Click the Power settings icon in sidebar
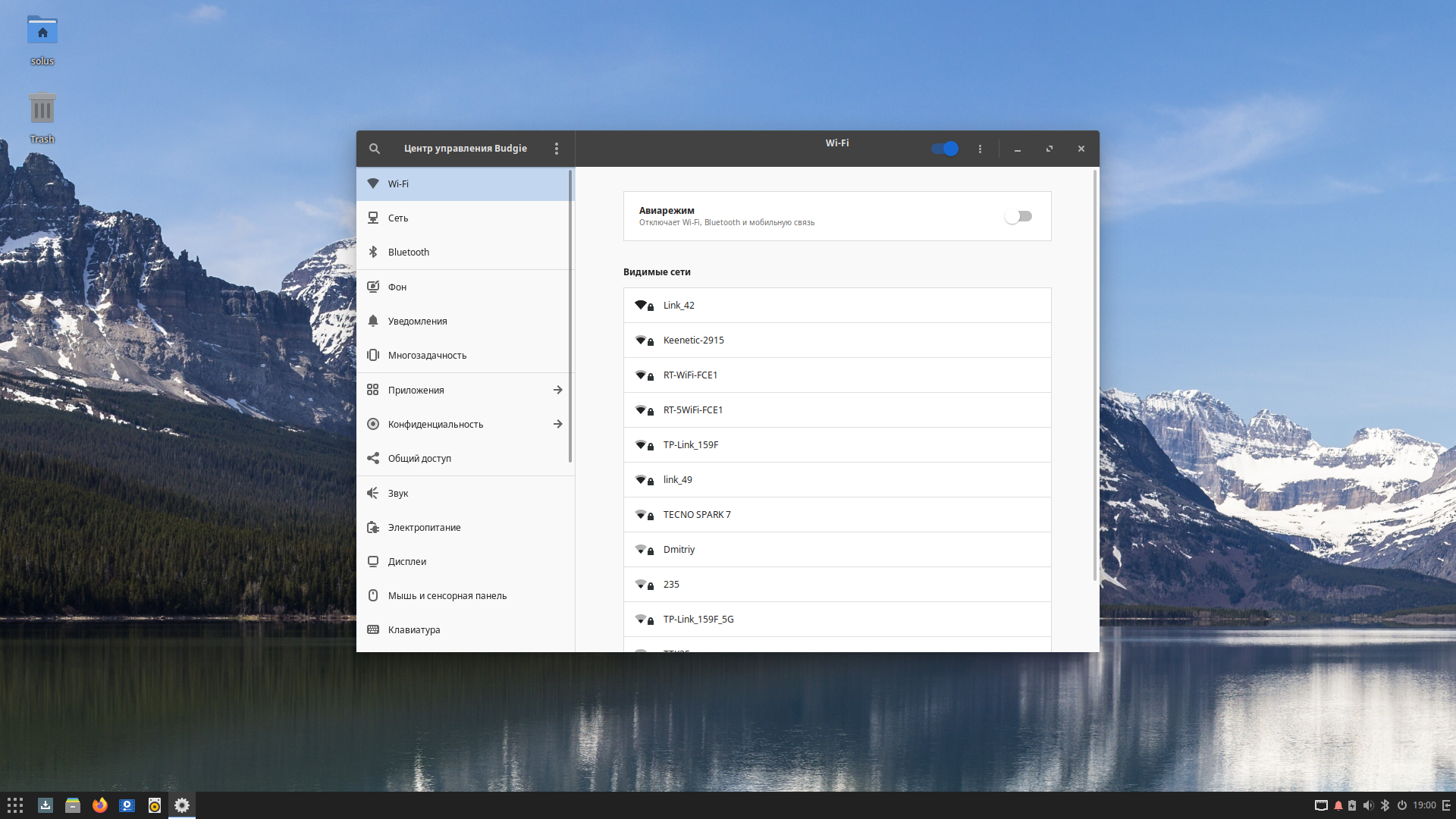 pyautogui.click(x=374, y=527)
